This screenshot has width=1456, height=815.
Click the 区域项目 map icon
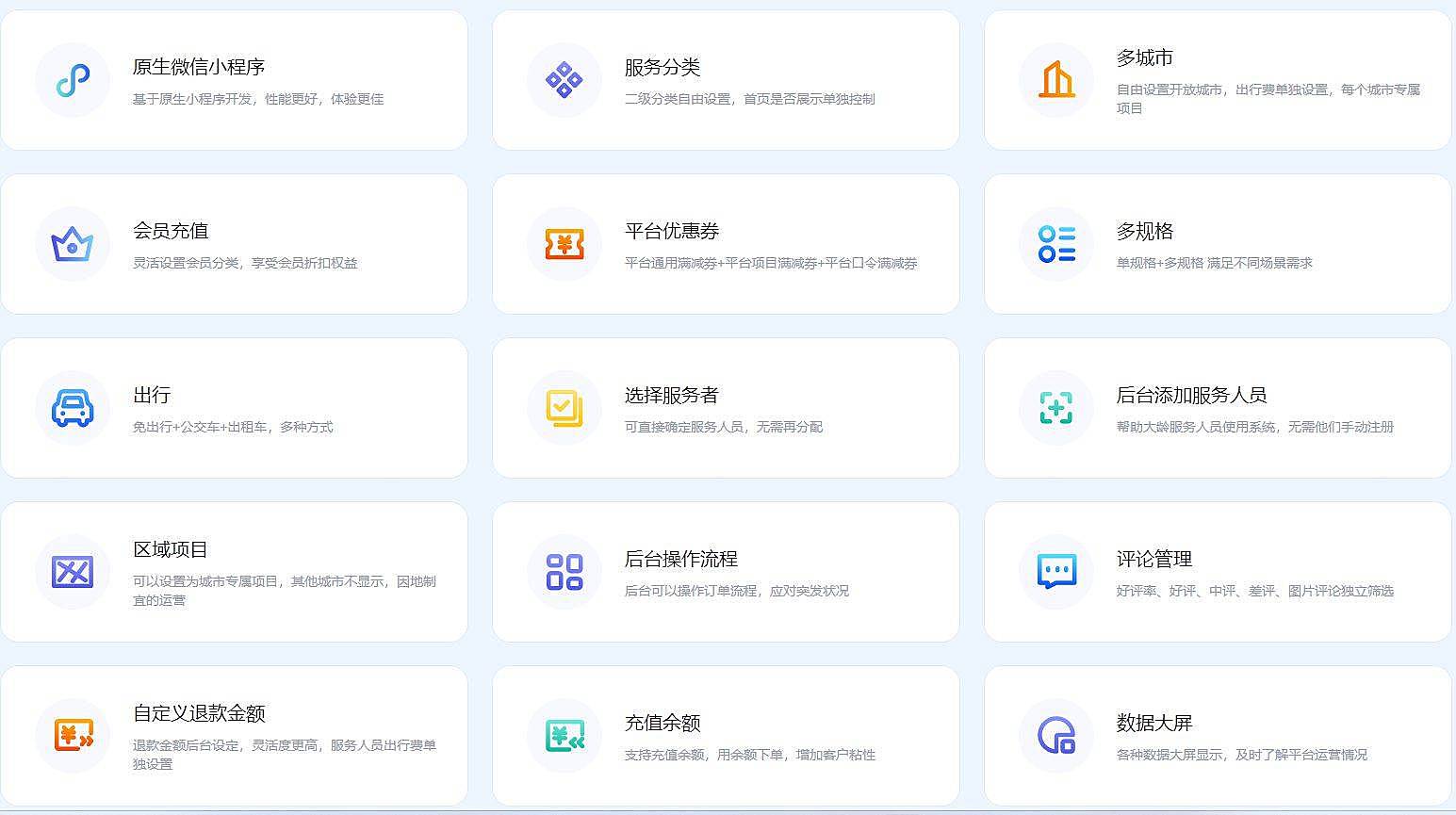73,572
